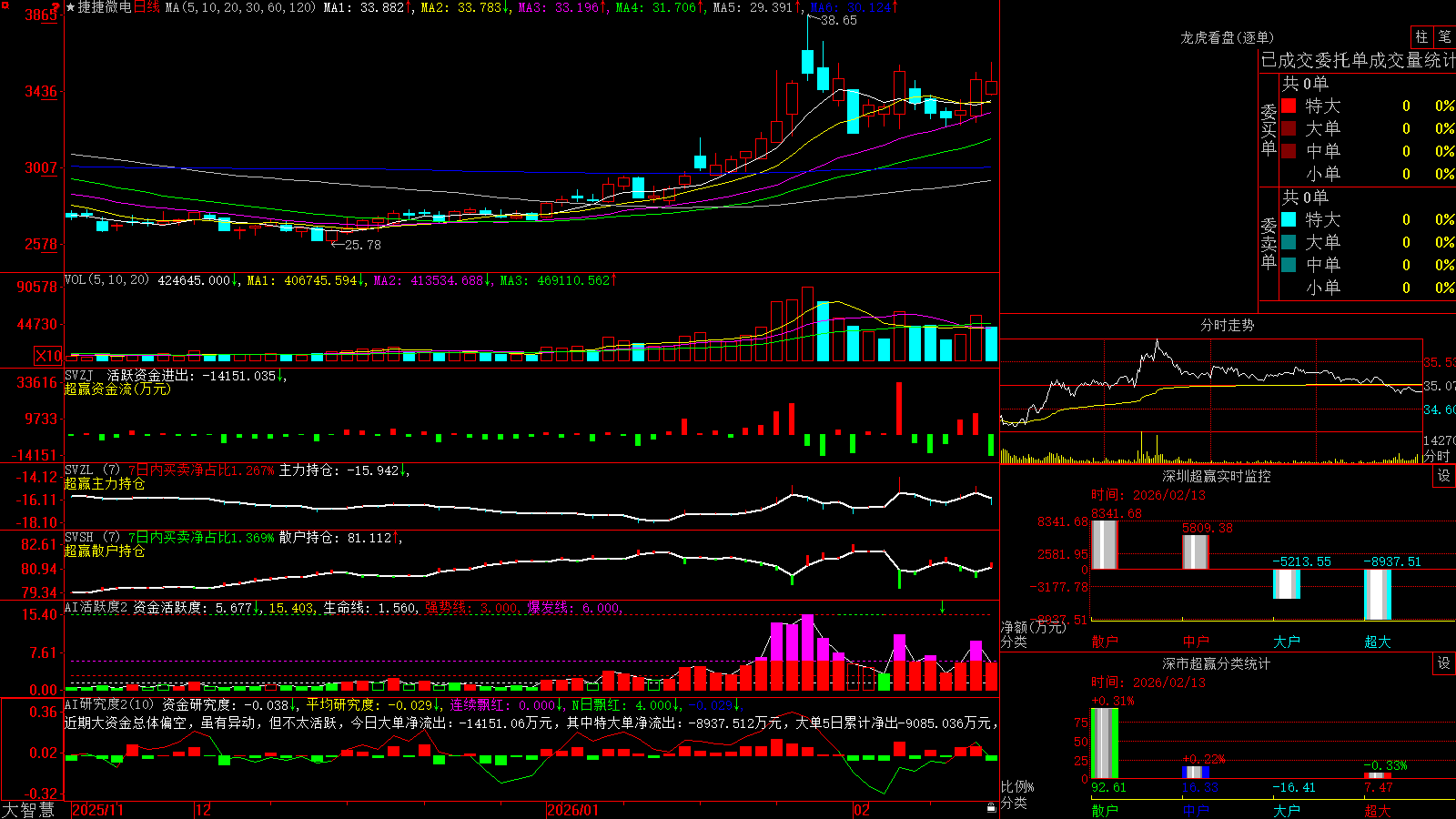Click the 25.78 low price label

[x=362, y=245]
